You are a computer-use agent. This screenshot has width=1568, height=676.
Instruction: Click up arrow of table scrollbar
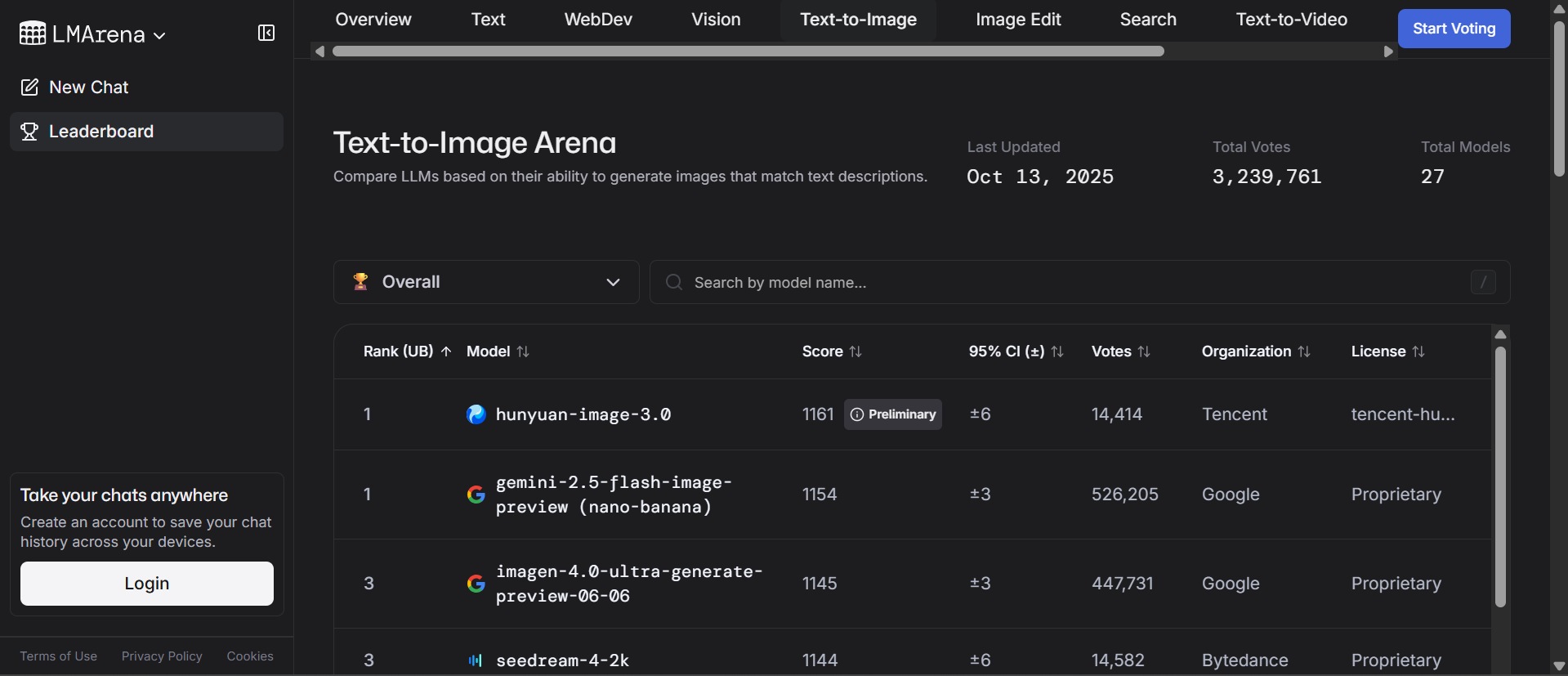pyautogui.click(x=1500, y=334)
